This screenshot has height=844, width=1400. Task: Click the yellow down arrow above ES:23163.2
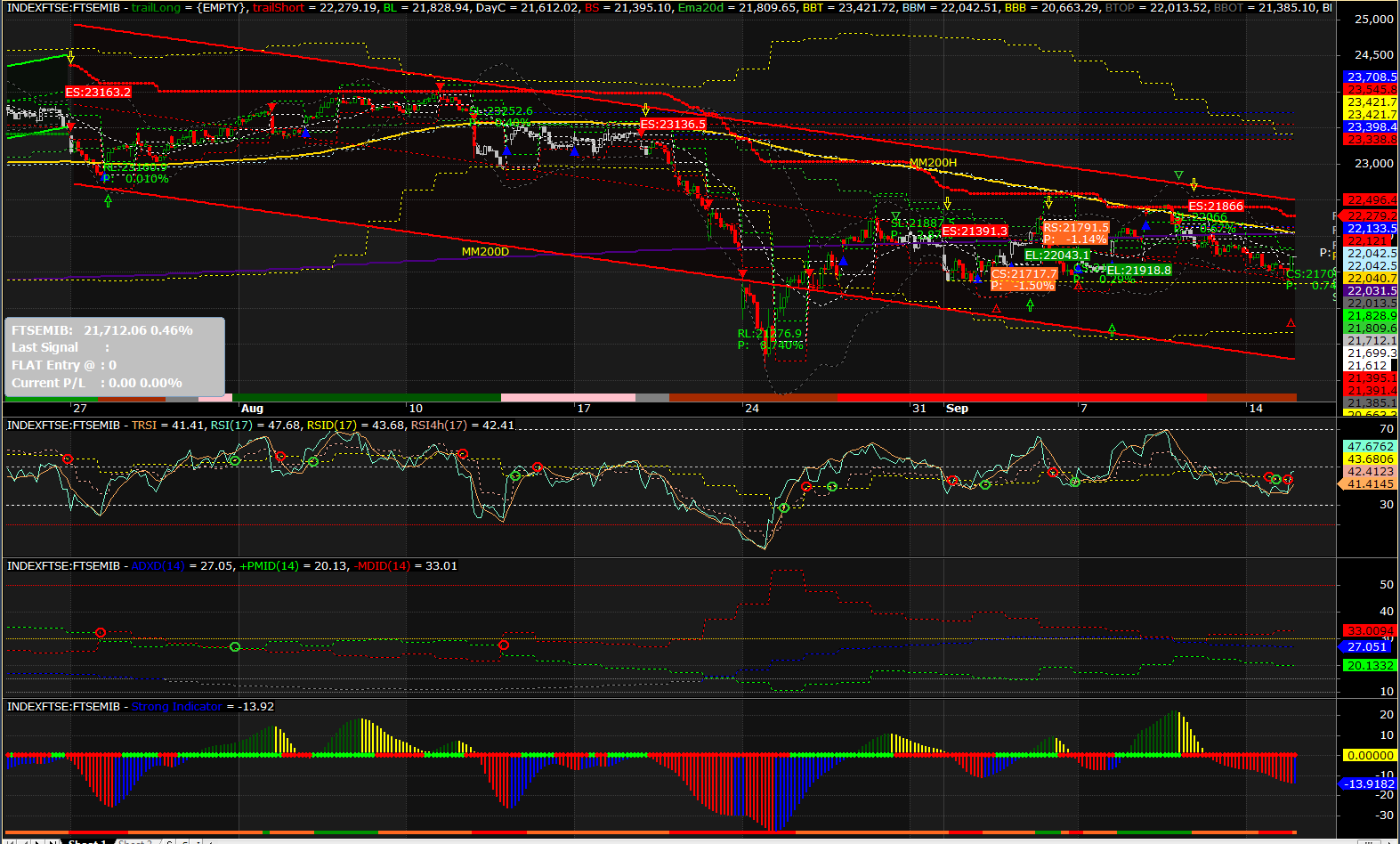tap(71, 57)
